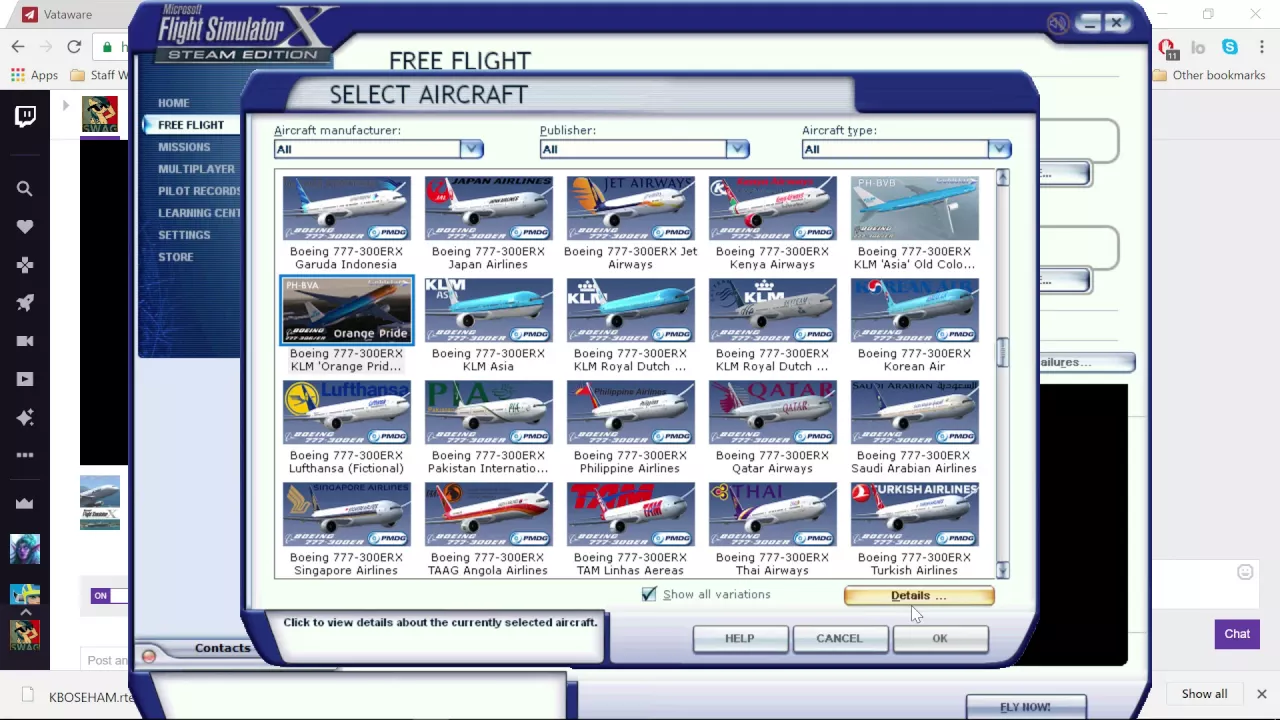Pick the Kenya Airways 777-300ERX
This screenshot has width=1280, height=720.
click(x=772, y=209)
